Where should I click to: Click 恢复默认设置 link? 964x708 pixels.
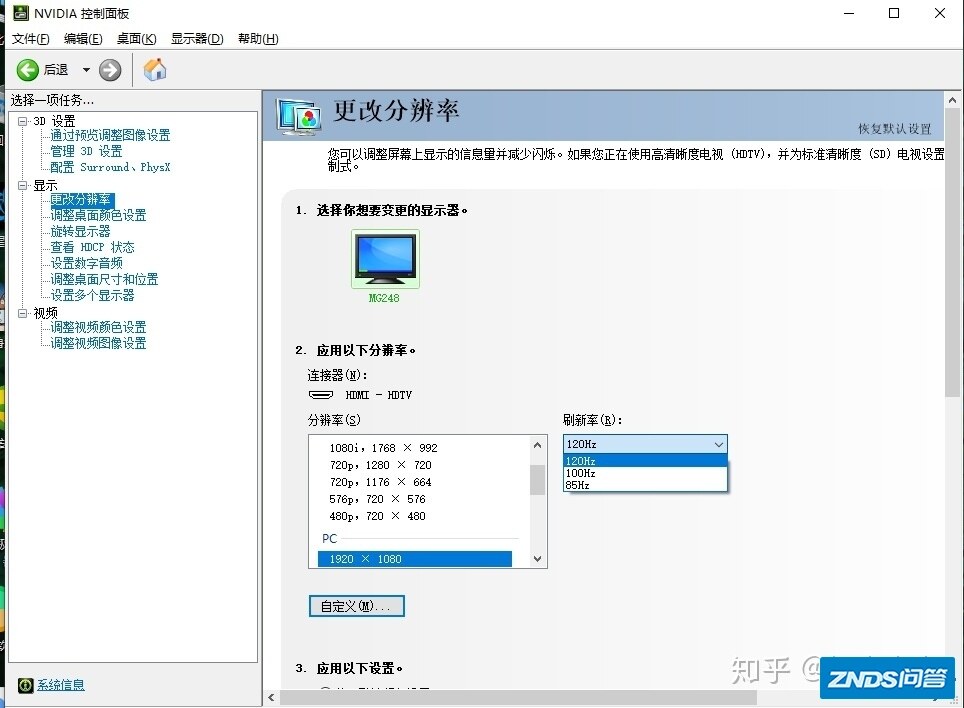pyautogui.click(x=895, y=128)
